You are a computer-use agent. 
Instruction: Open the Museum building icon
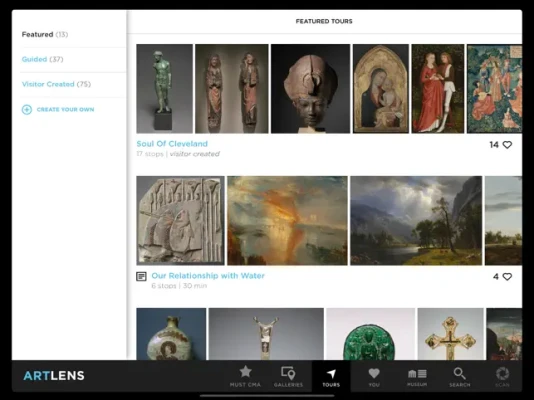(x=417, y=373)
